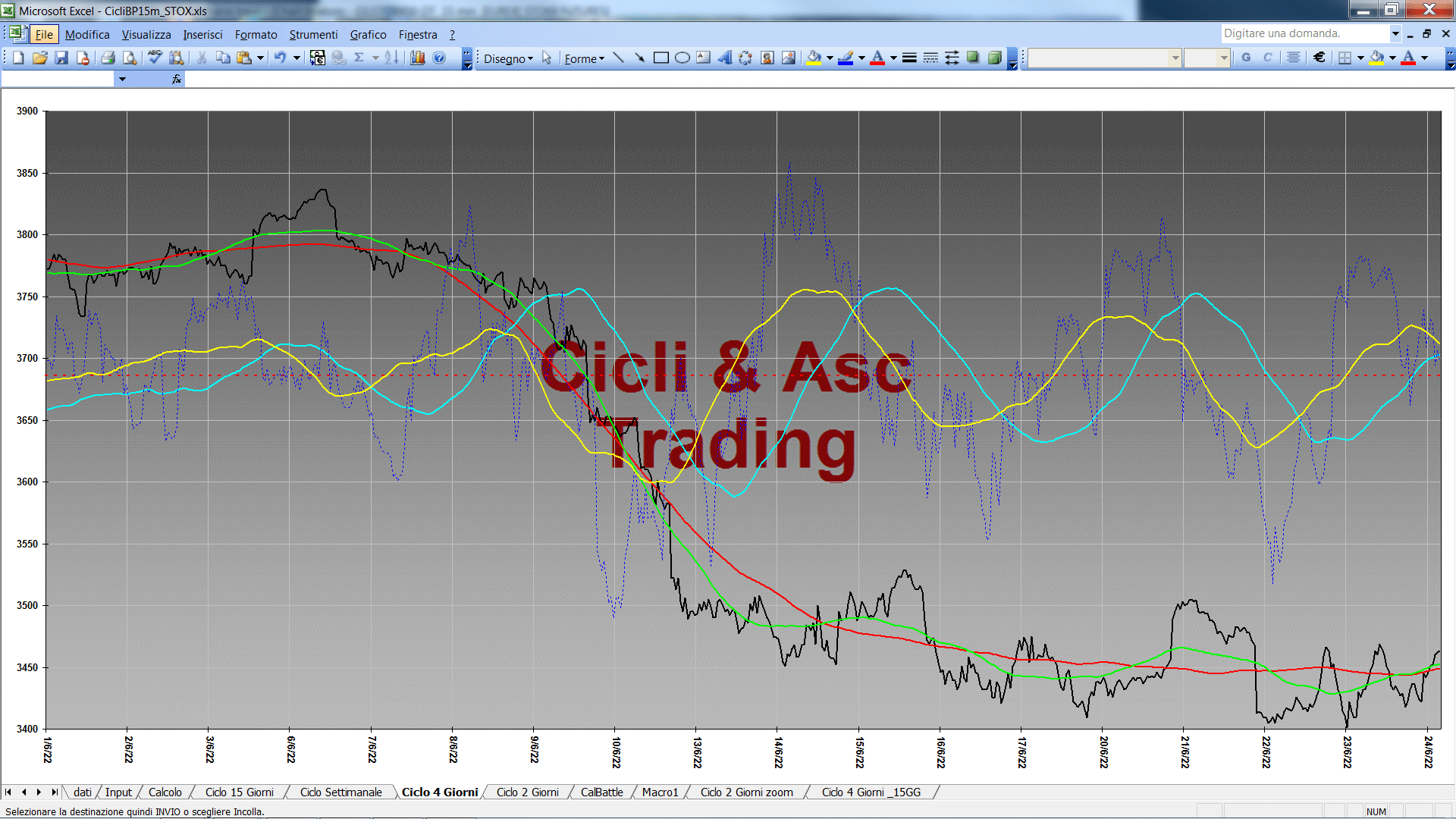Image resolution: width=1456 pixels, height=819 pixels.
Task: Click the Insert Function fx button
Action: point(177,79)
